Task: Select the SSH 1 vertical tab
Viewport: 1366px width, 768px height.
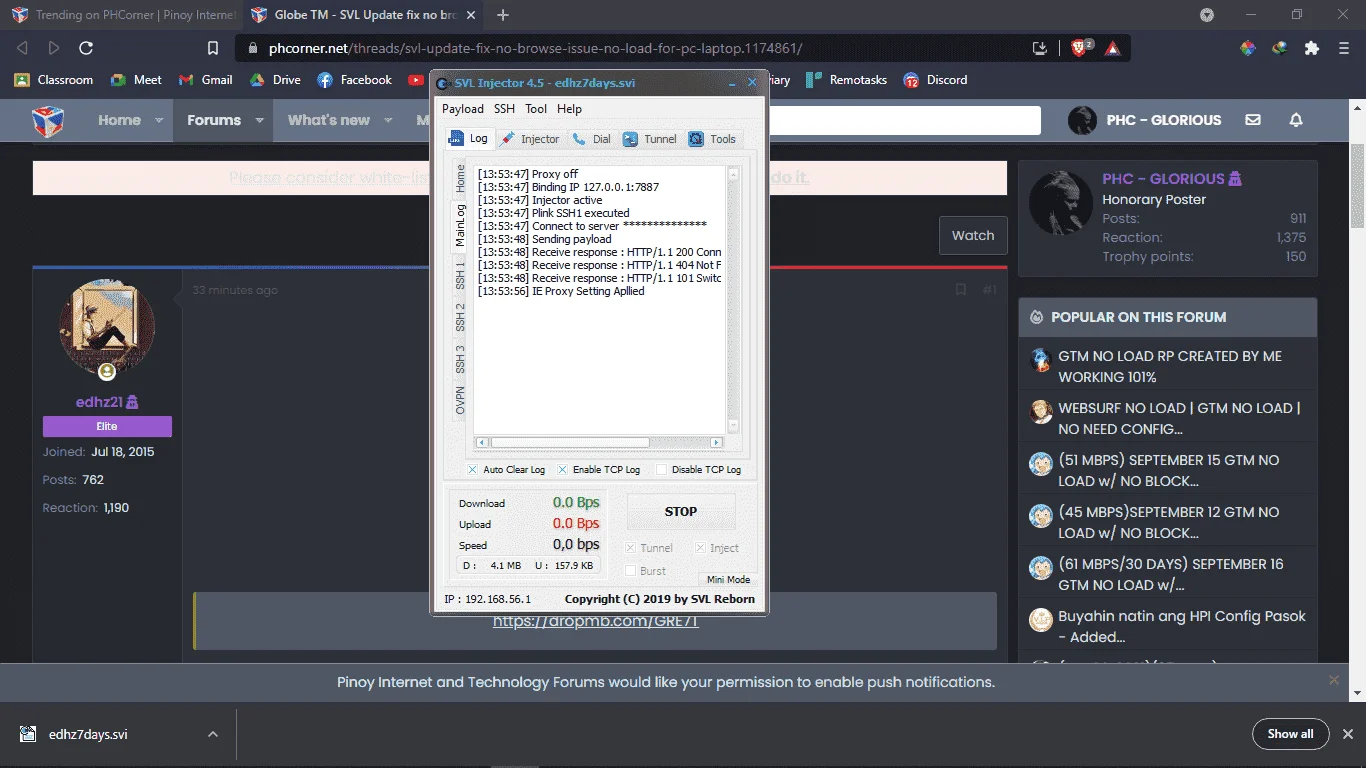Action: tap(460, 277)
